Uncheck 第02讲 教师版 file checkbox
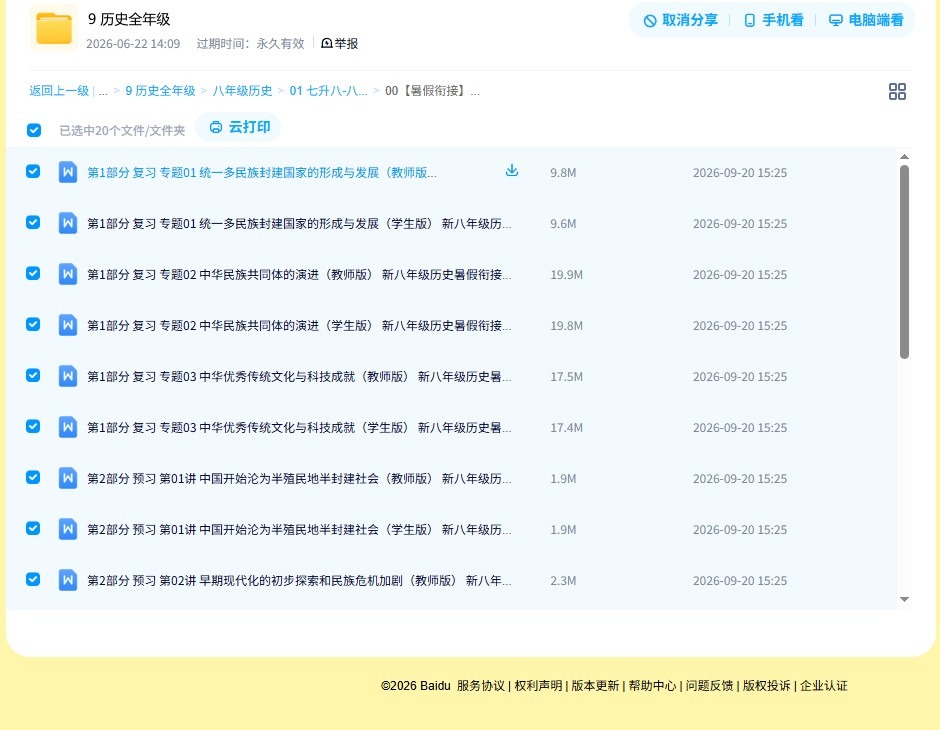 point(33,579)
